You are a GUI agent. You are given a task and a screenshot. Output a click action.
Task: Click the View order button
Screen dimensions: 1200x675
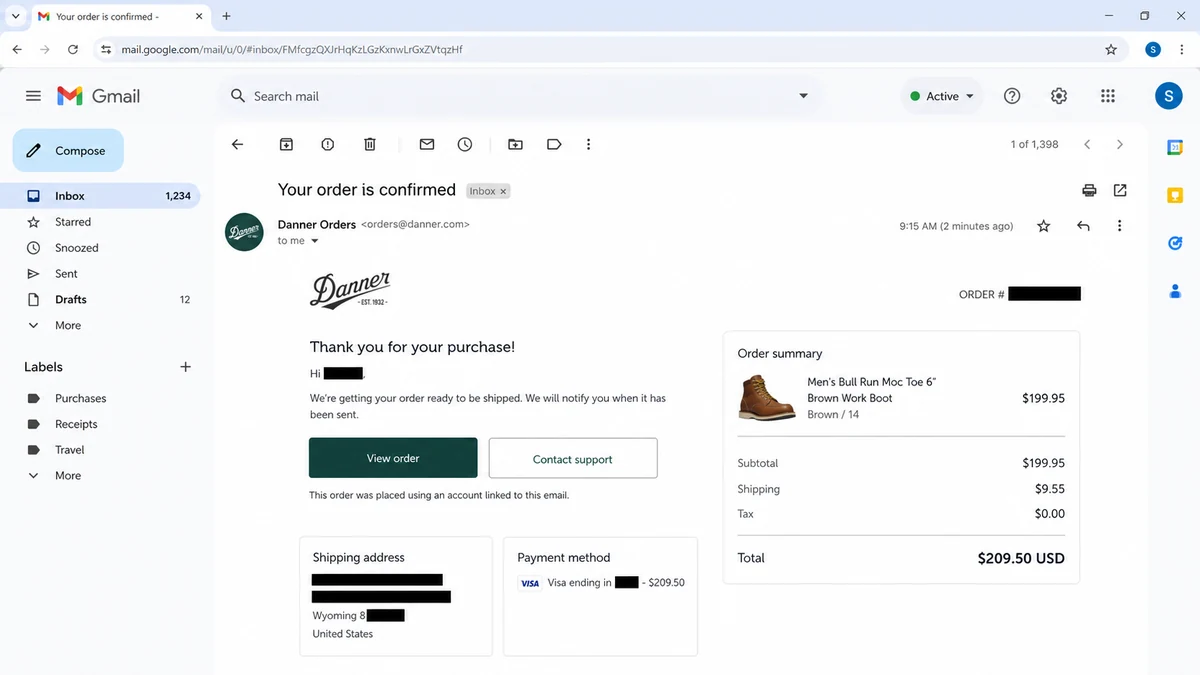[x=393, y=458]
